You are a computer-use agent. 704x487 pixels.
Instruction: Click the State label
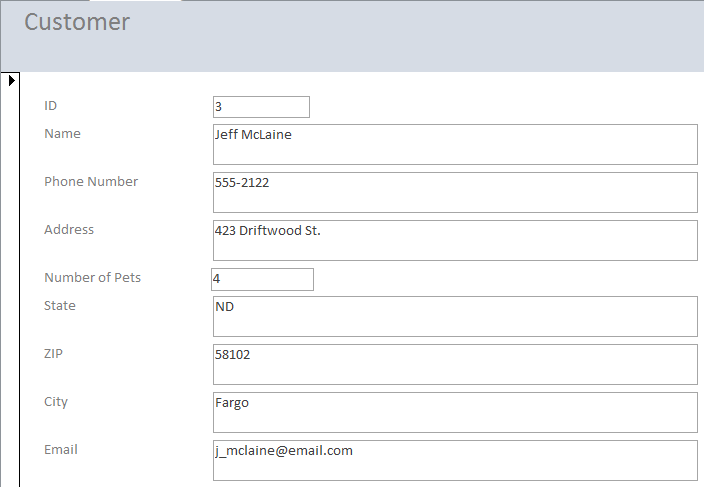[60, 306]
